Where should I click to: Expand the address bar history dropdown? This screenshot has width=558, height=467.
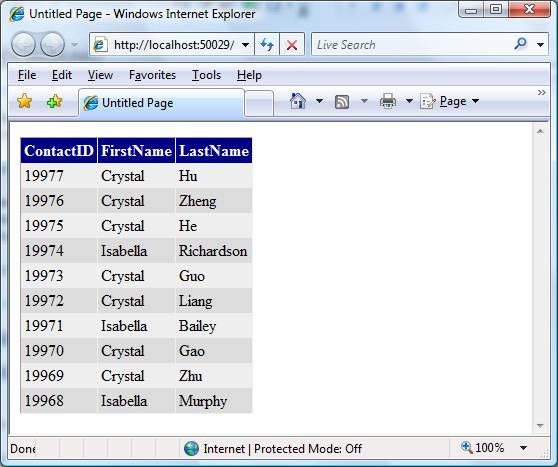(245, 45)
